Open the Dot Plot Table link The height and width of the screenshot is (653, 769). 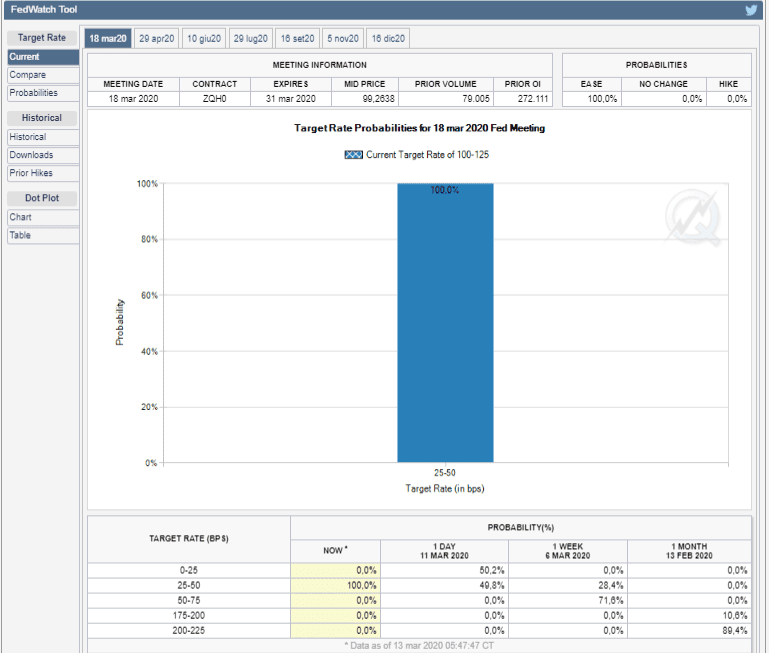click(x=43, y=235)
